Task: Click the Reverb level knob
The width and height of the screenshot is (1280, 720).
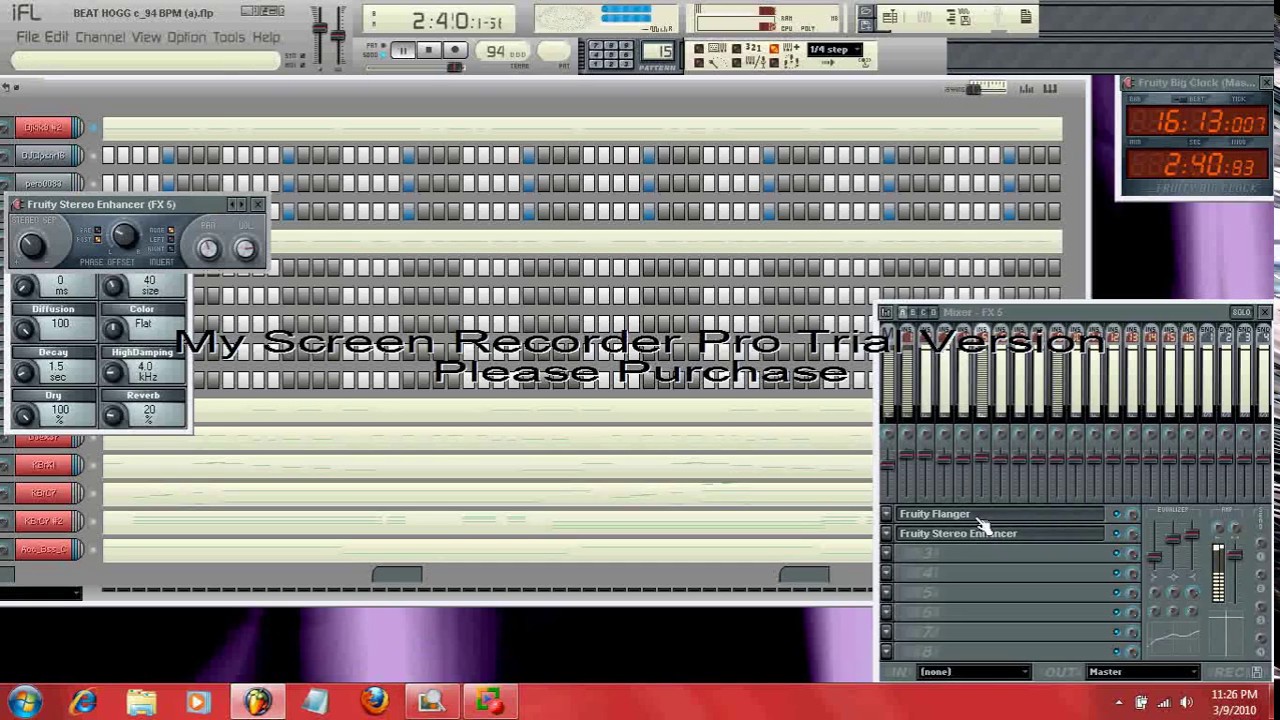Action: 113,416
